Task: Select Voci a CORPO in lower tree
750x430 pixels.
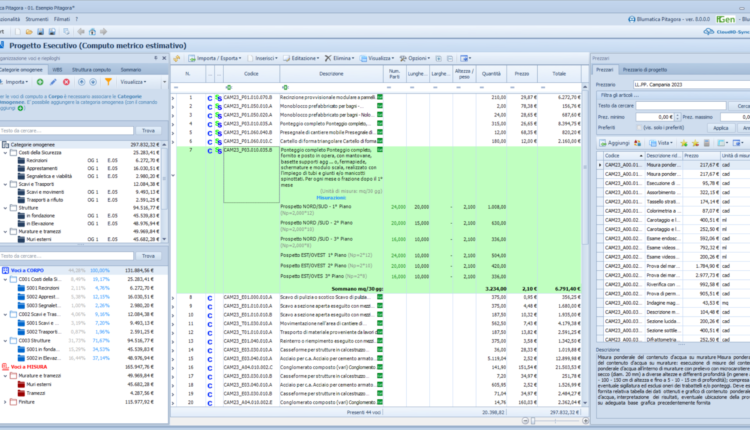Action: [x=27, y=270]
